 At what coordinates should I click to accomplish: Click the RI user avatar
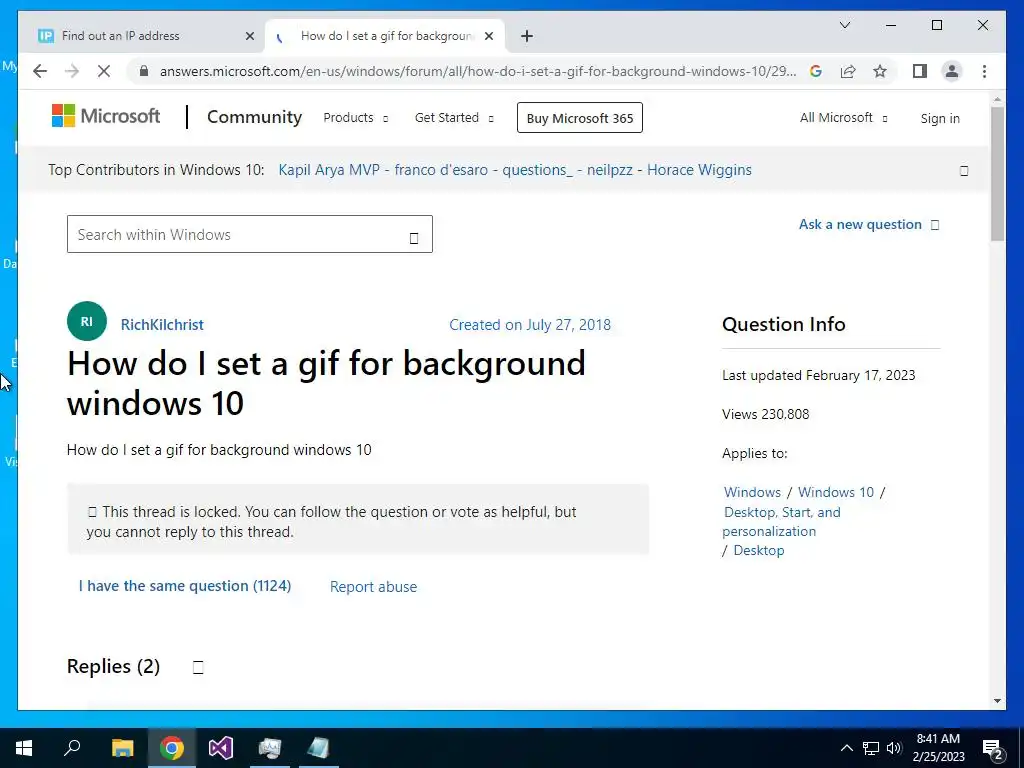[x=87, y=321]
